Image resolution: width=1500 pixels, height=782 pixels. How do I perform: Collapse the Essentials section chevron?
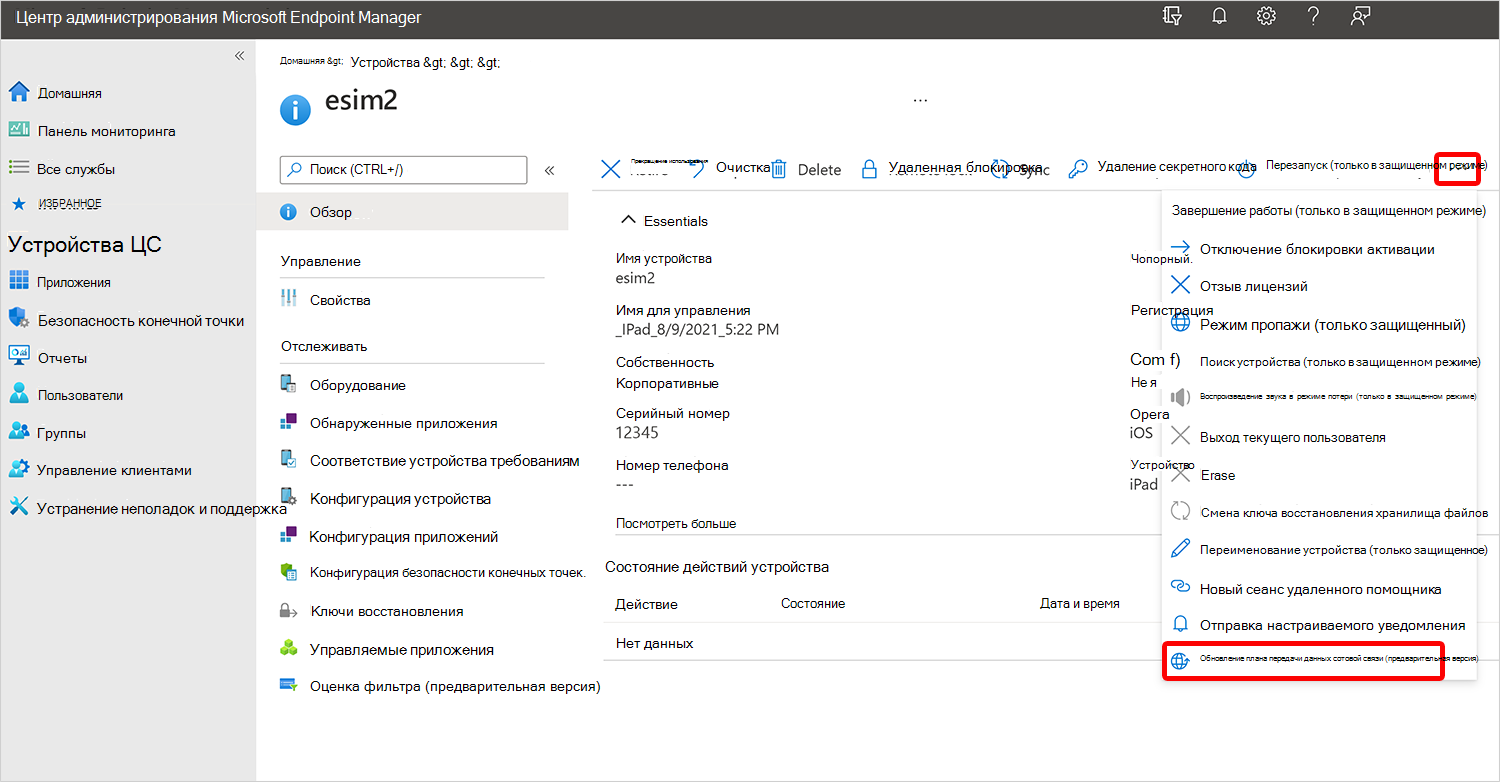(x=629, y=220)
